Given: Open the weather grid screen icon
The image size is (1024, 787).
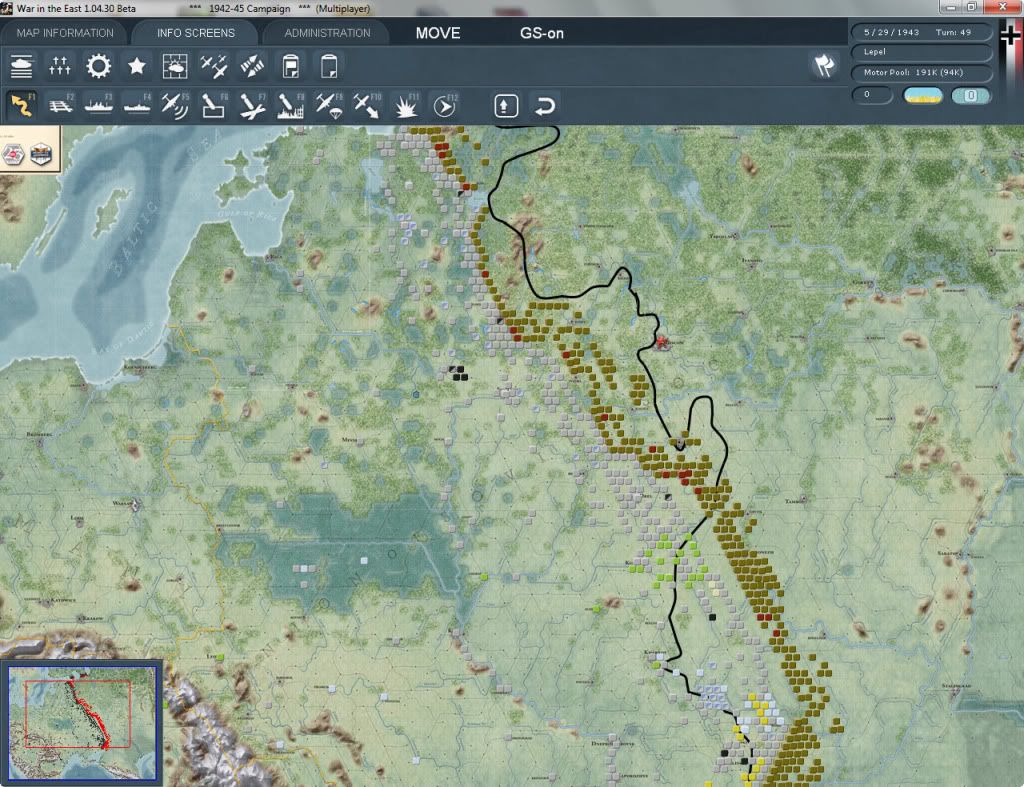Looking at the screenshot, I should pyautogui.click(x=175, y=66).
